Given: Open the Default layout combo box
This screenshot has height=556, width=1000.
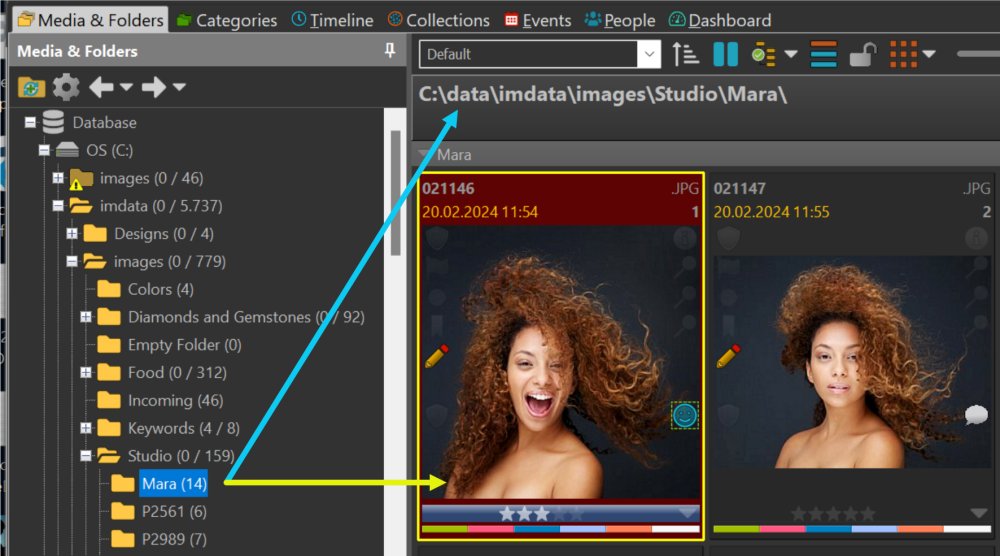Looking at the screenshot, I should click(540, 54).
